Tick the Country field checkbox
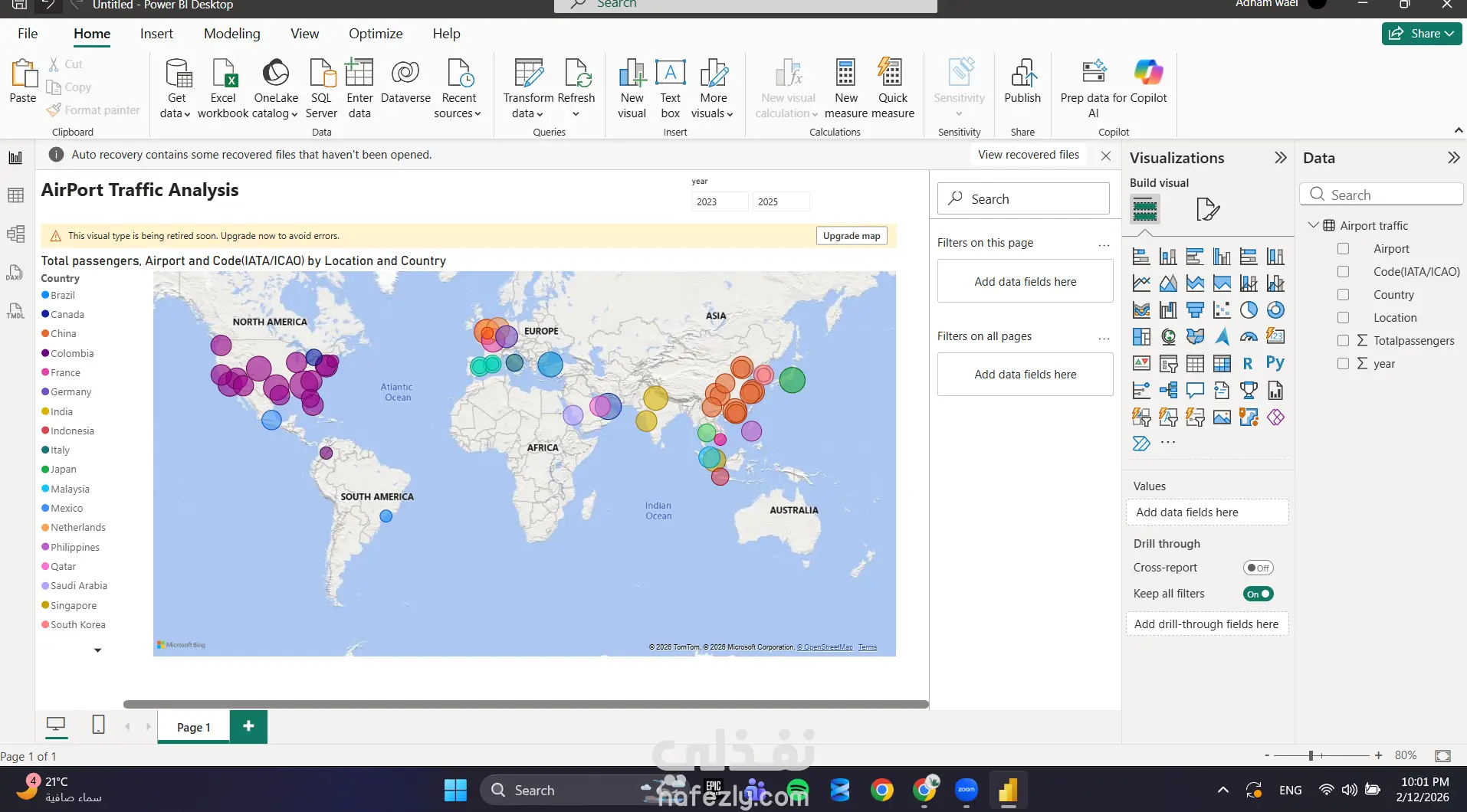The image size is (1467, 812). click(x=1343, y=295)
